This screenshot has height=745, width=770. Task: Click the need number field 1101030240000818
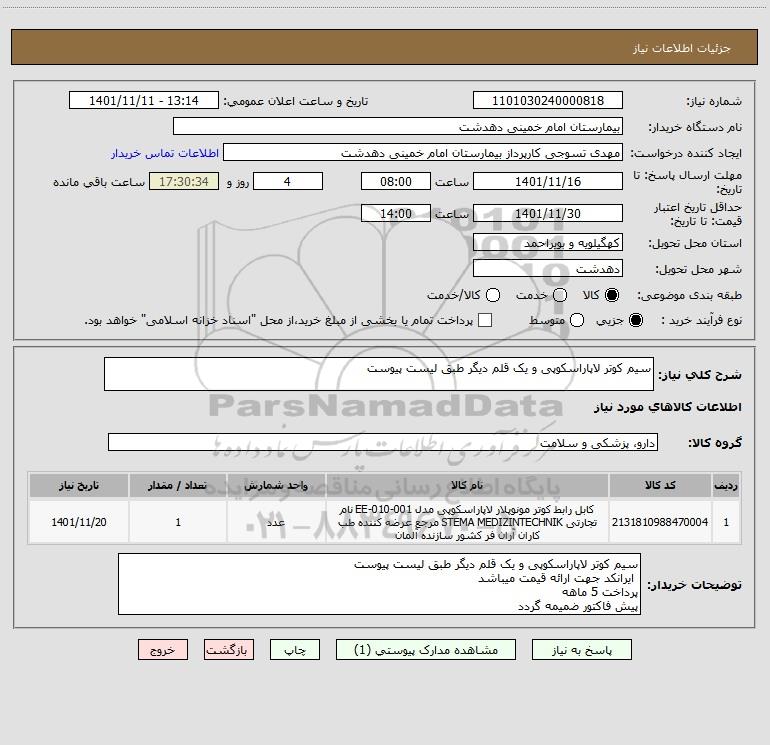(x=548, y=101)
